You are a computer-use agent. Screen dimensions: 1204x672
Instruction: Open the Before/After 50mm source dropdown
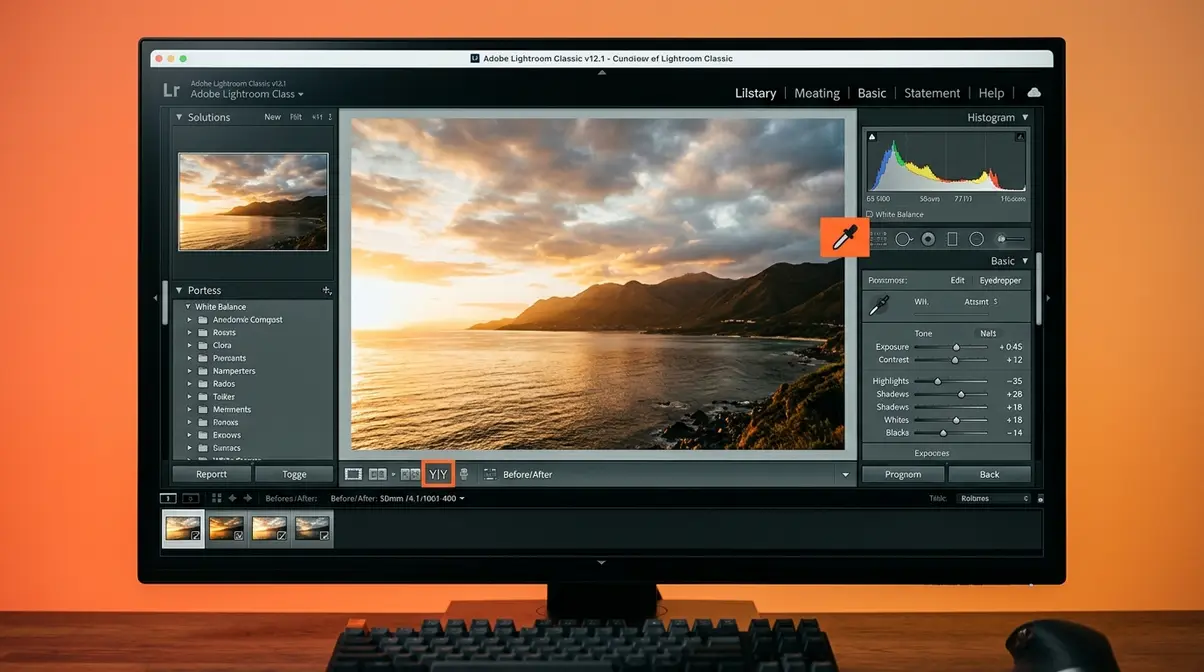tap(398, 498)
